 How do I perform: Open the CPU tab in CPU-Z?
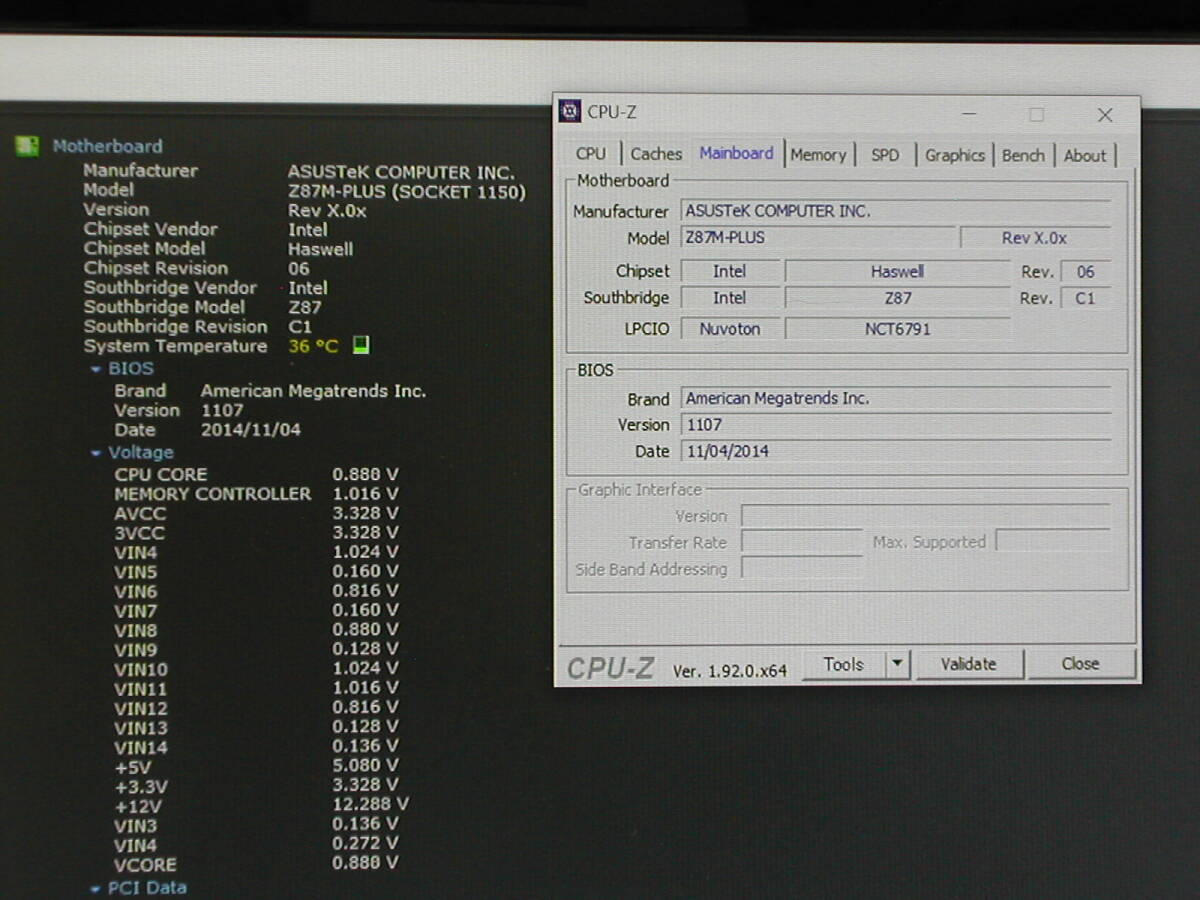(x=591, y=154)
